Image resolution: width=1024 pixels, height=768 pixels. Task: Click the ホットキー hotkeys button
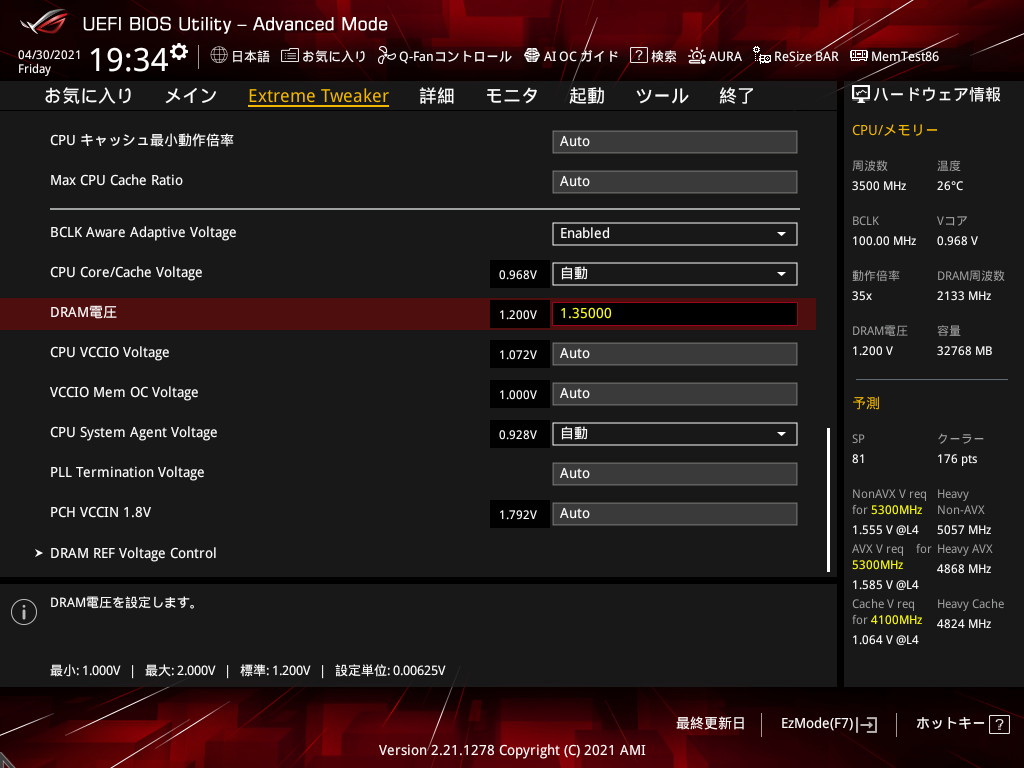[962, 723]
